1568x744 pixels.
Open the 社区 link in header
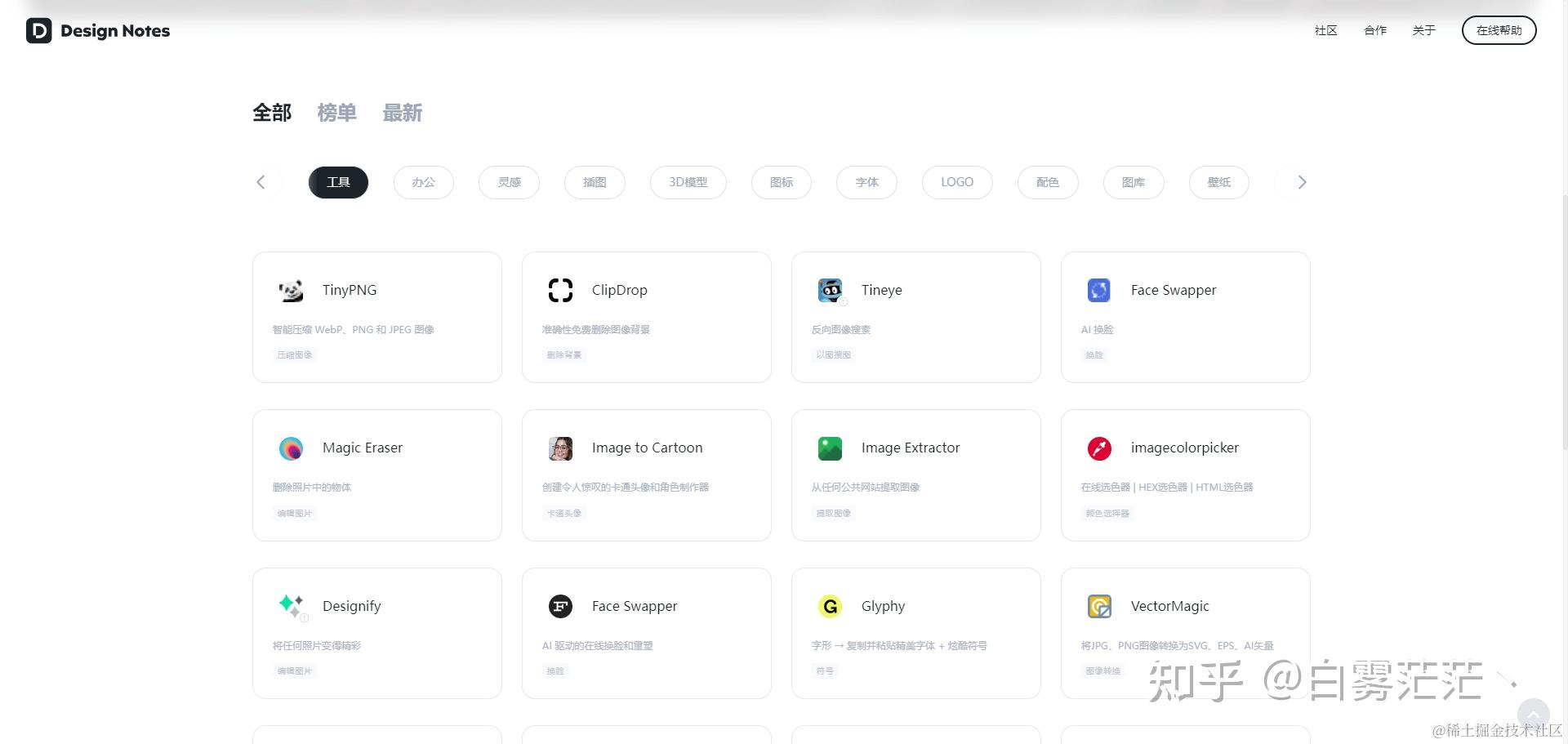tap(1326, 30)
